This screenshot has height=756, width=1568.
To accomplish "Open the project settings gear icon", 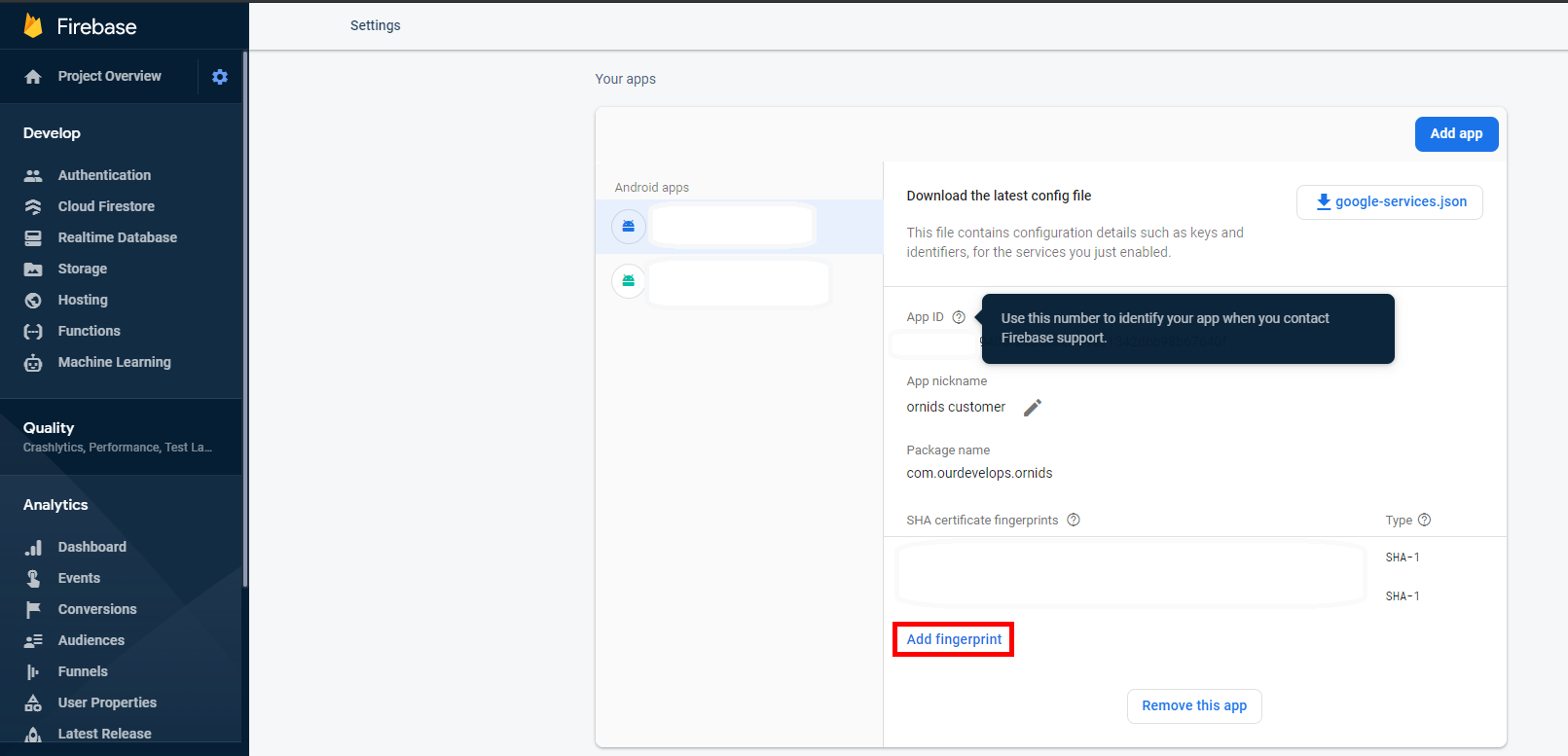I will (220, 77).
